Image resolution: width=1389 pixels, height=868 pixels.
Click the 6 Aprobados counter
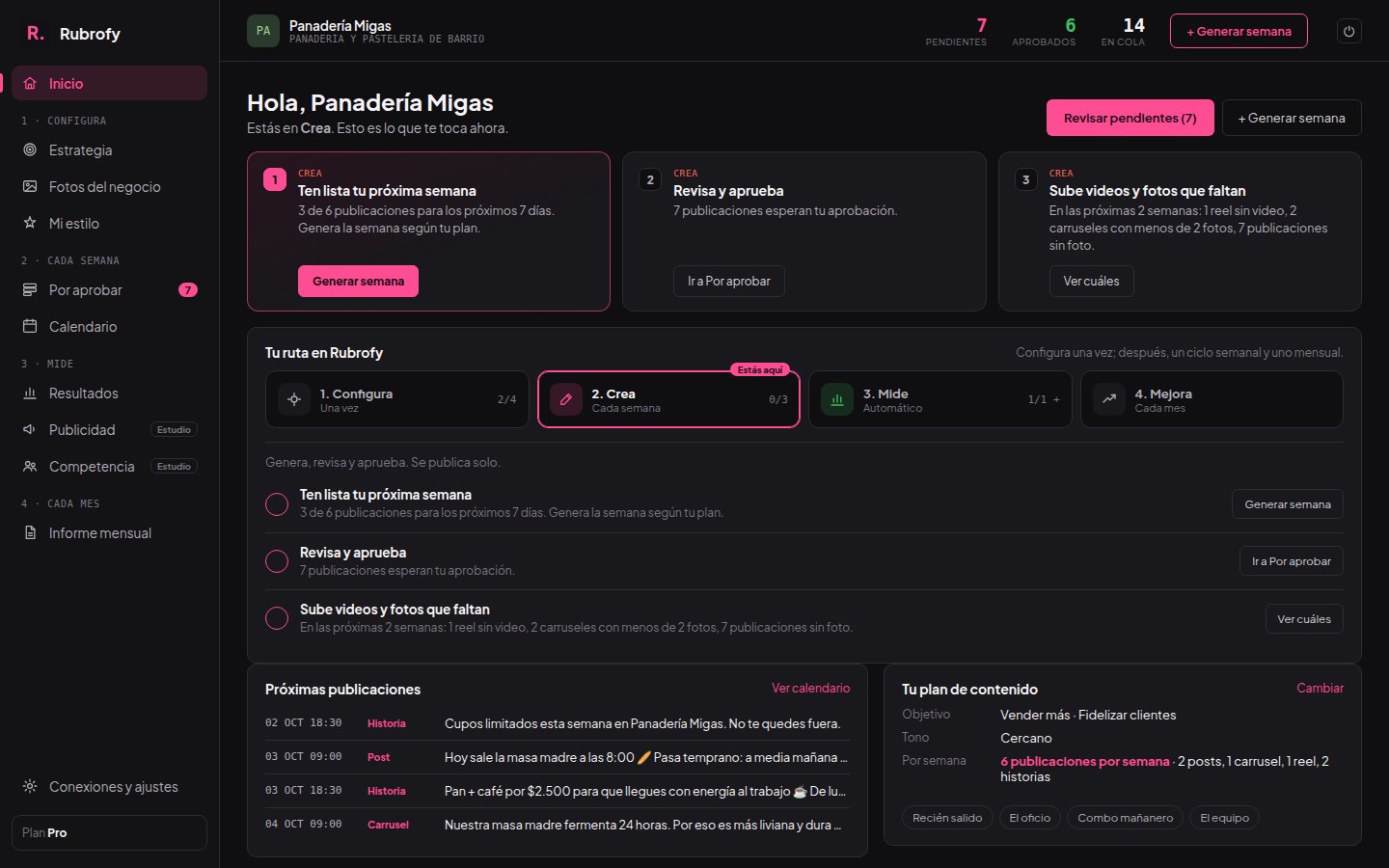click(1044, 31)
